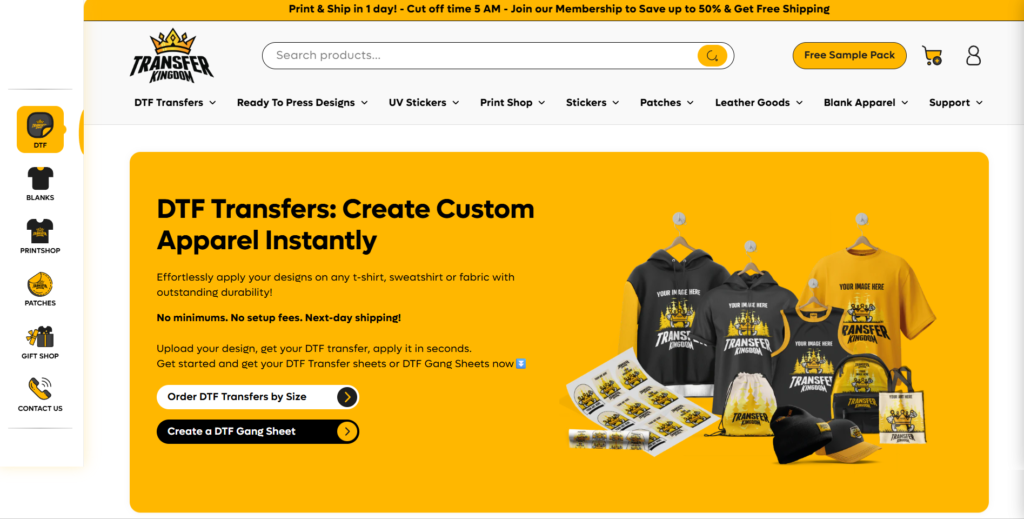
Task: Open the user account icon
Action: 974,55
